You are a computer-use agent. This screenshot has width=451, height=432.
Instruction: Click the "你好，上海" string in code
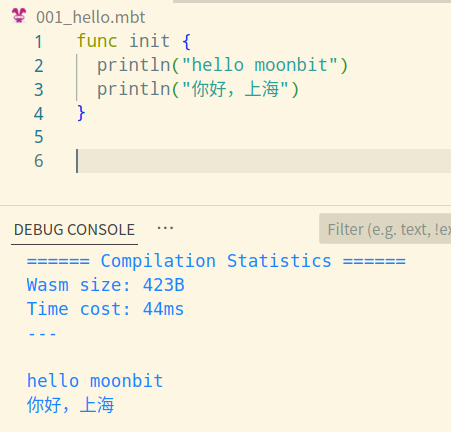[x=235, y=89]
